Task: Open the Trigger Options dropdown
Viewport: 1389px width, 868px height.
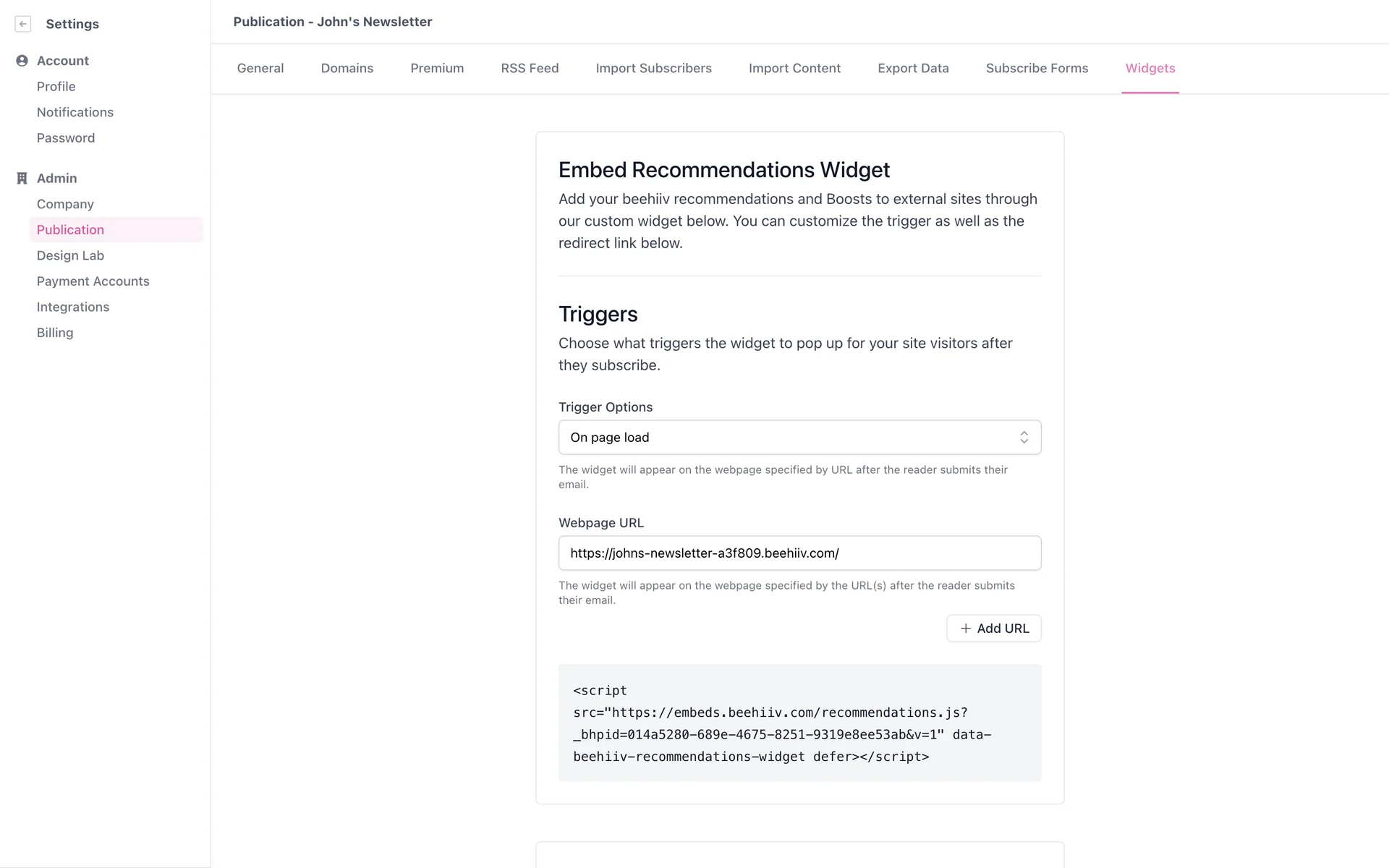Action: pyautogui.click(x=799, y=438)
